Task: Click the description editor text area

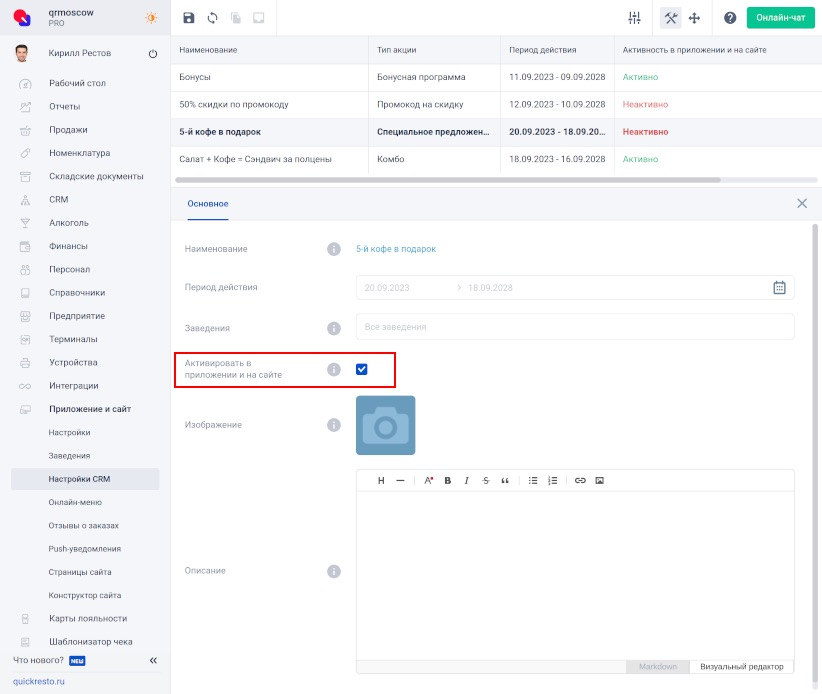Action: click(575, 576)
